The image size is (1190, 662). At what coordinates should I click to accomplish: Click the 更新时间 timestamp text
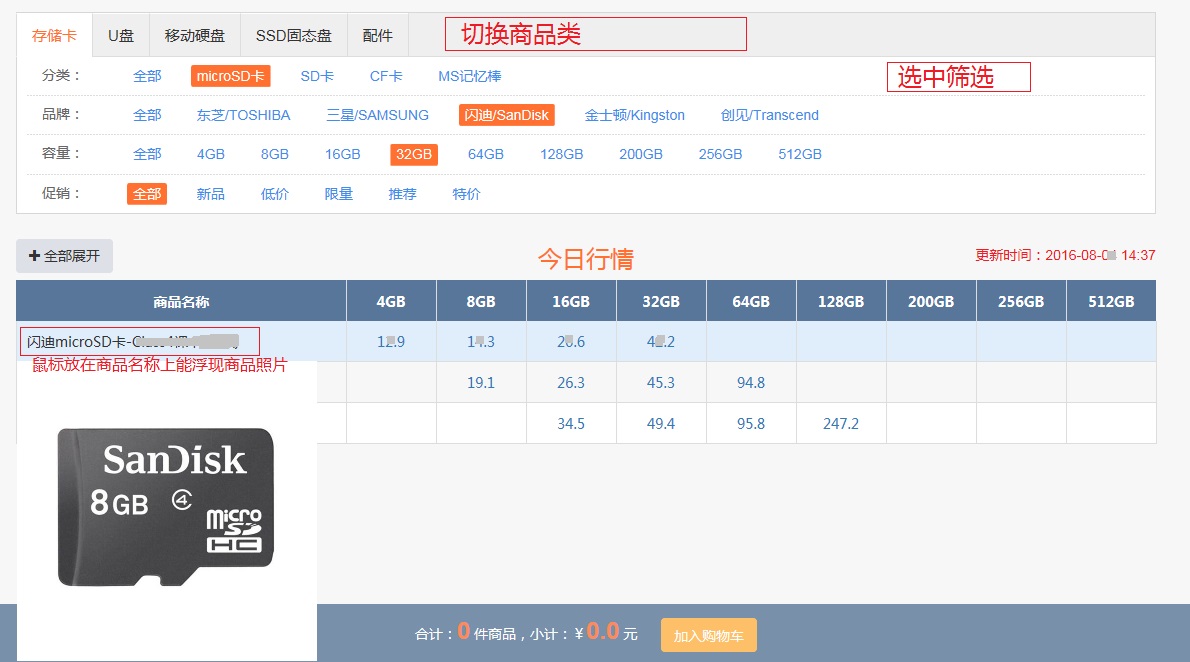[1066, 255]
